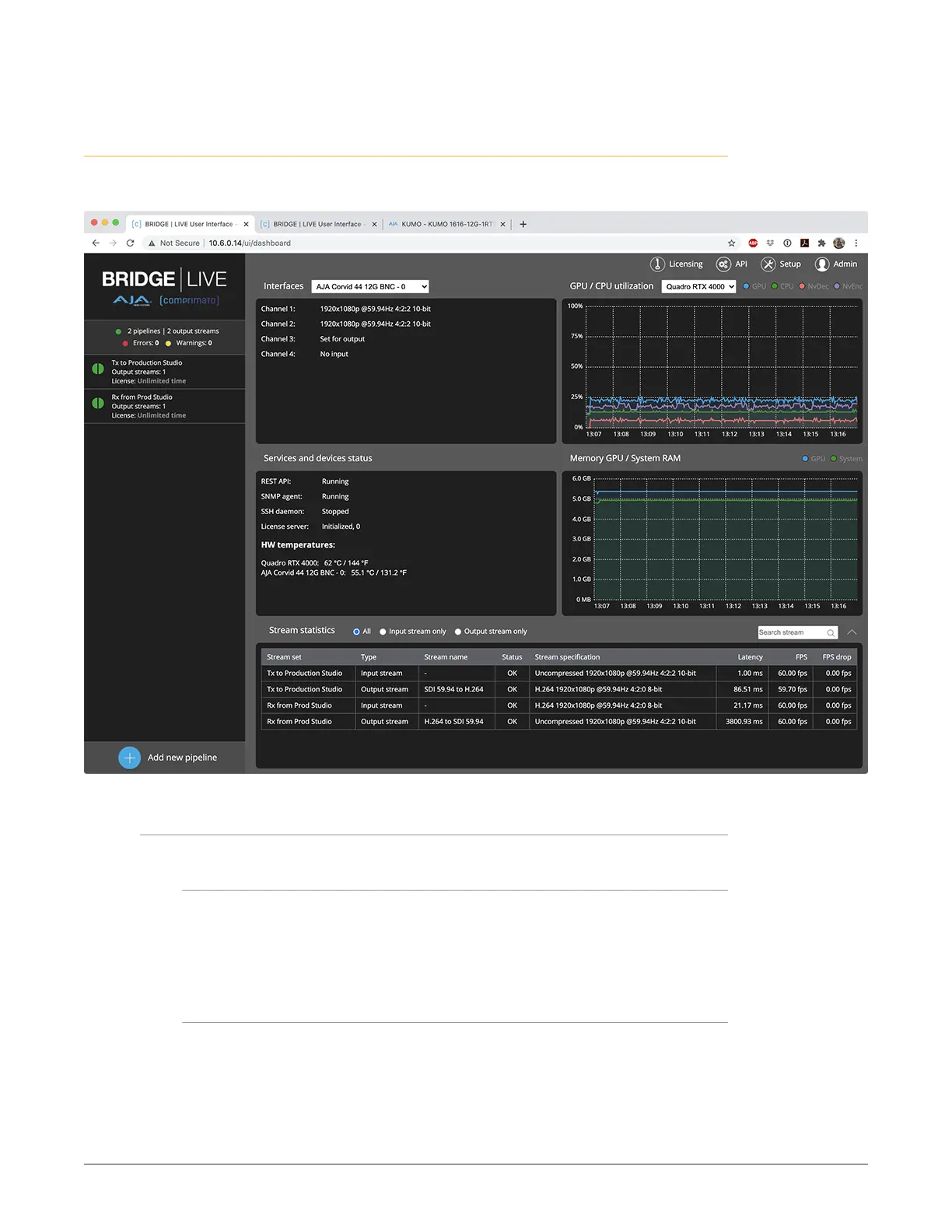The width and height of the screenshot is (952, 1232).
Task: Click the Add new pipeline label
Action: click(x=182, y=758)
